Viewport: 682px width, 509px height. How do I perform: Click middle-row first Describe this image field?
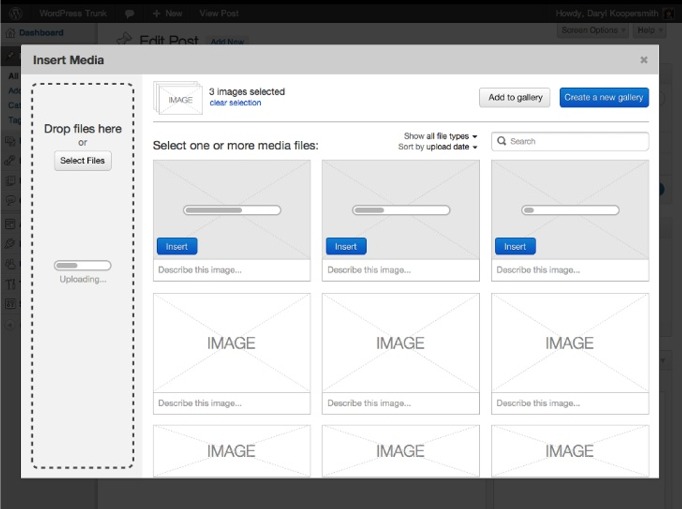232,403
